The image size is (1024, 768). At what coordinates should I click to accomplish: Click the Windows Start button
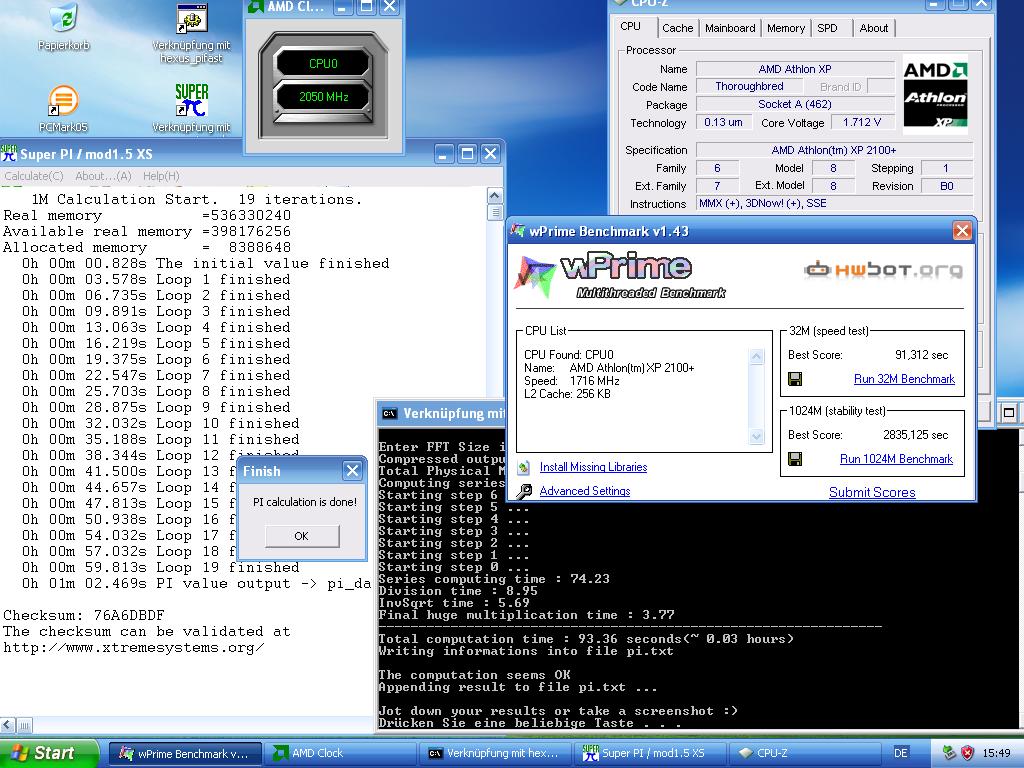(x=48, y=753)
